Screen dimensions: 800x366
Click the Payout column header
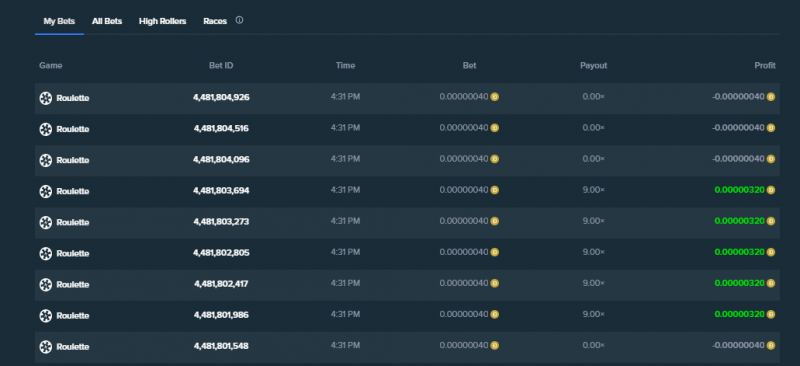[x=593, y=65]
